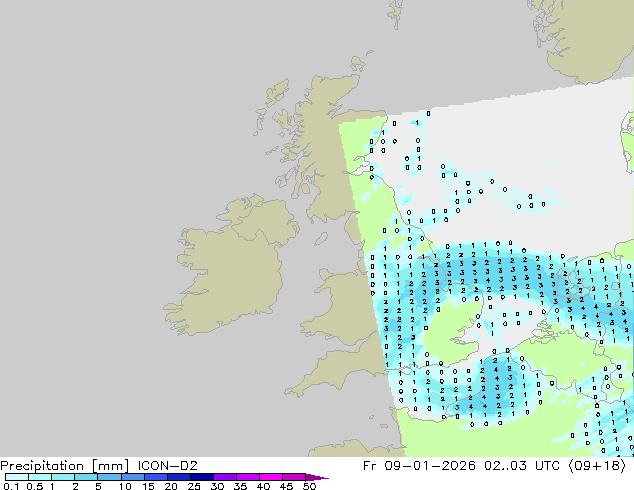Click the 'Precipitation [mm]' title text
The height and width of the screenshot is (490, 634).
[65, 466]
